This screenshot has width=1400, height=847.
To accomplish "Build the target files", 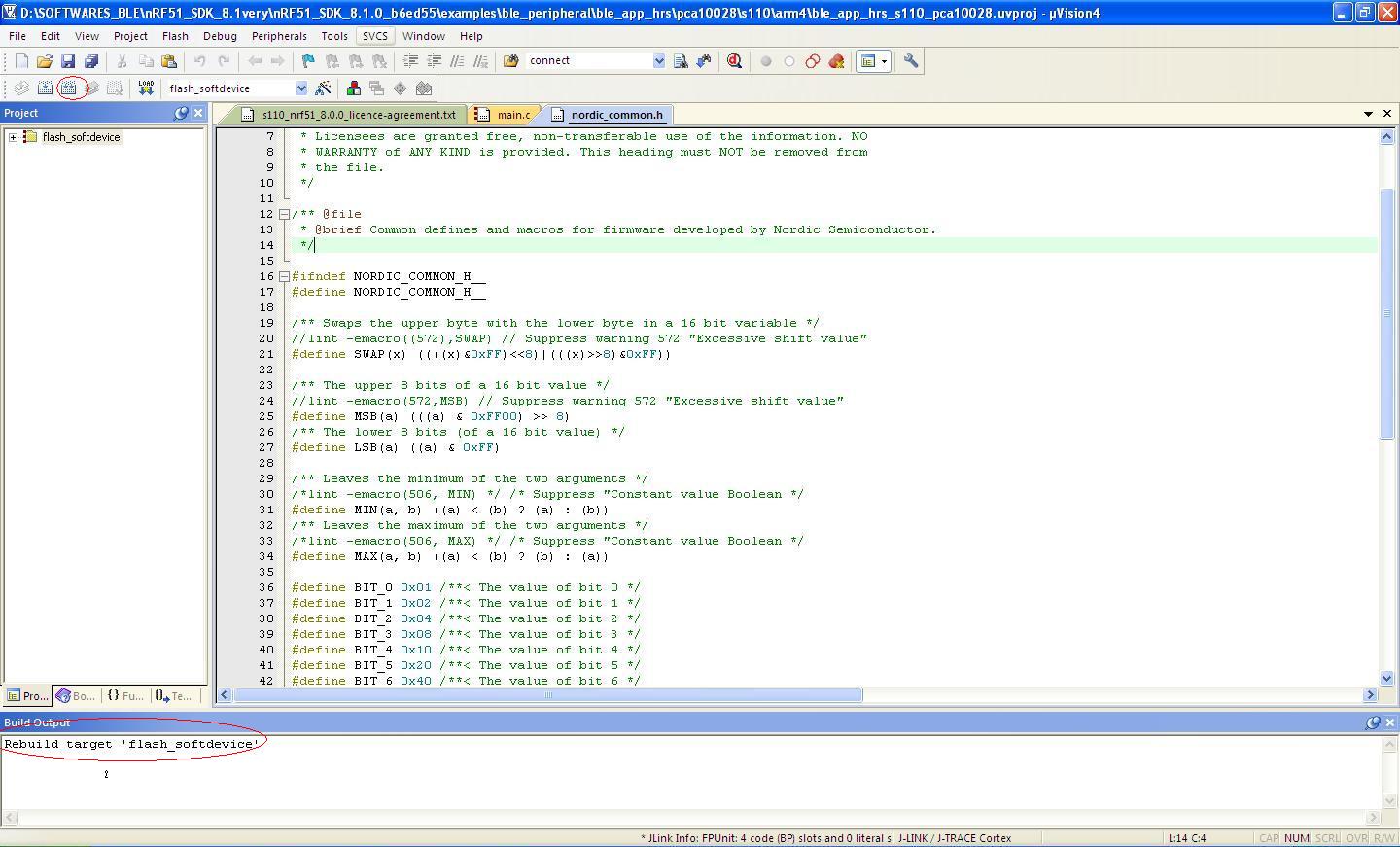I will pos(45,88).
